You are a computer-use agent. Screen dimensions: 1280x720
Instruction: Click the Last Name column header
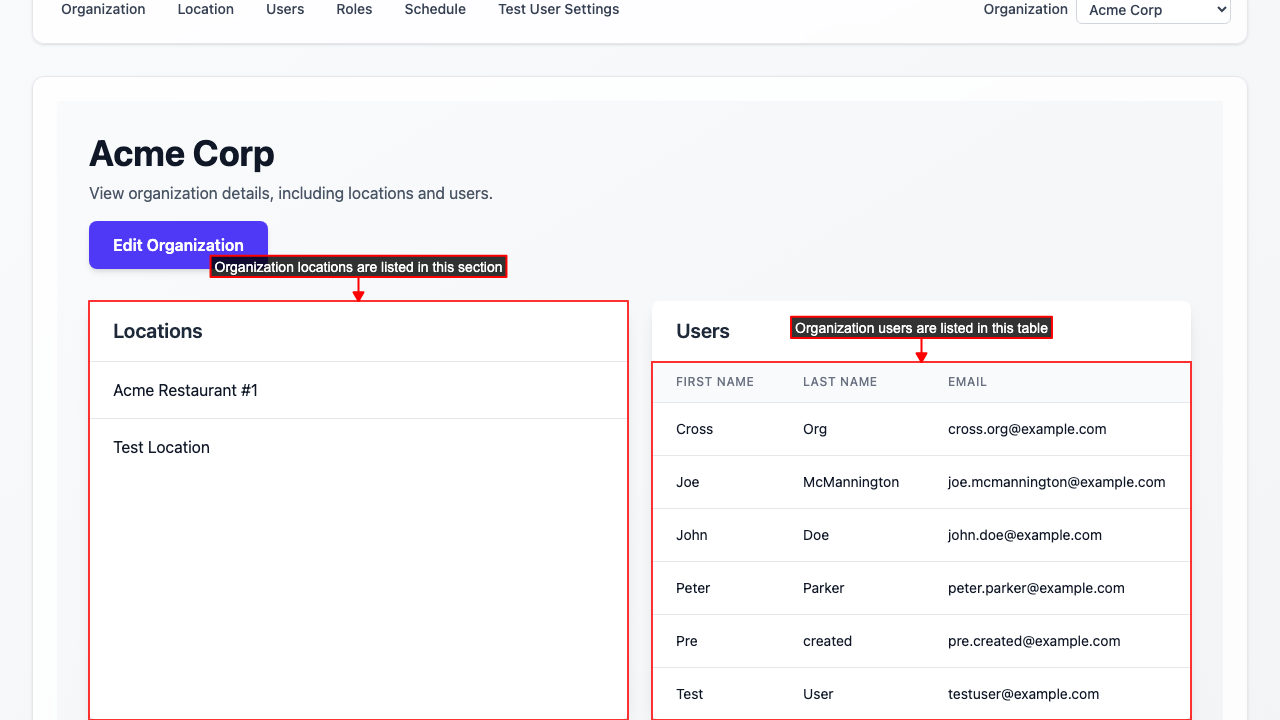(839, 382)
